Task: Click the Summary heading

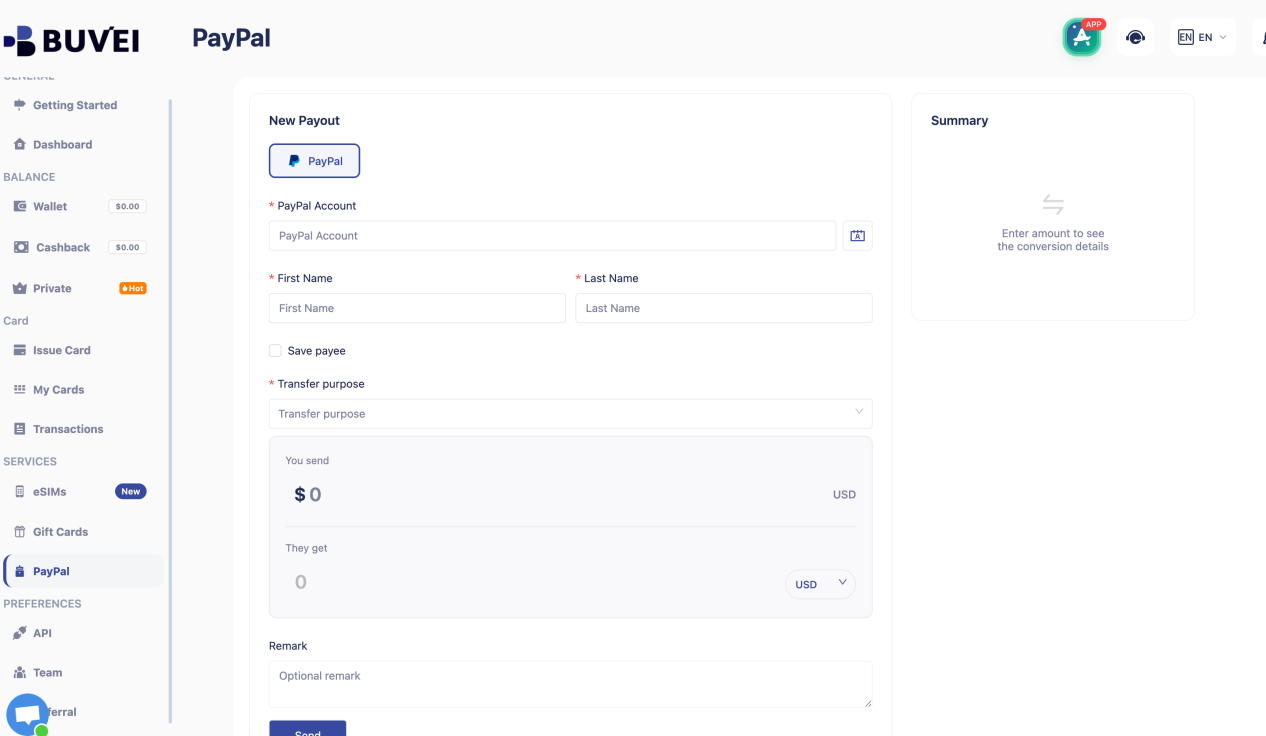Action: pyautogui.click(x=959, y=120)
